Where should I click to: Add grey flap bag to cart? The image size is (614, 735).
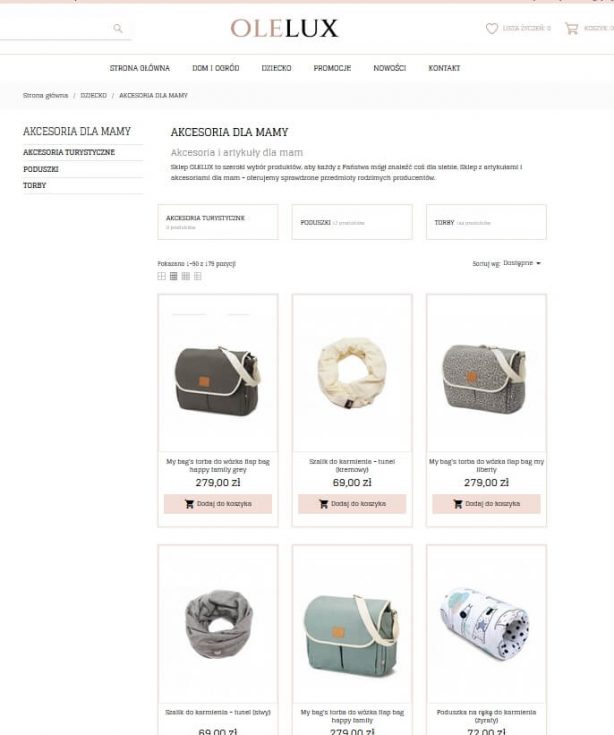(x=218, y=504)
